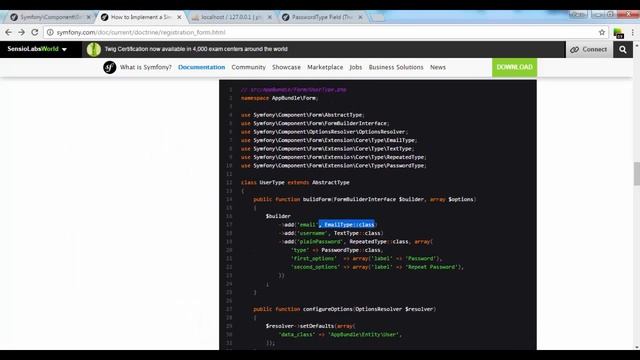This screenshot has height=360, width=640.
Task: Click 'class UserType extends AbstractType' line
Action: 295,182
